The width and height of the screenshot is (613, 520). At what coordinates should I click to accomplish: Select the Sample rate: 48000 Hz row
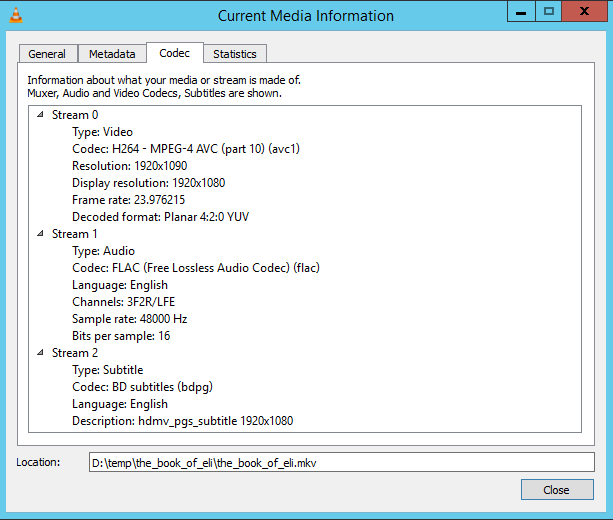130,319
